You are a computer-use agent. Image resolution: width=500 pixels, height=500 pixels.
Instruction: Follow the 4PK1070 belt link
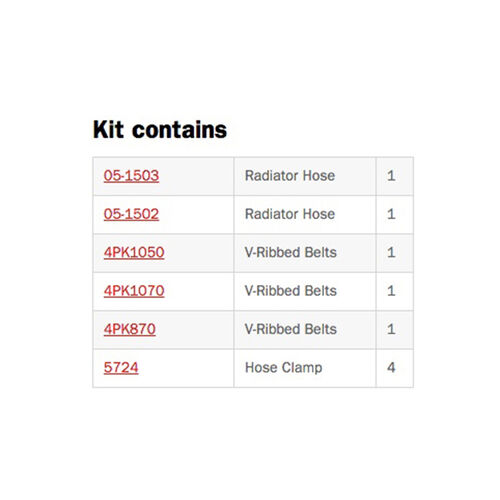134,291
